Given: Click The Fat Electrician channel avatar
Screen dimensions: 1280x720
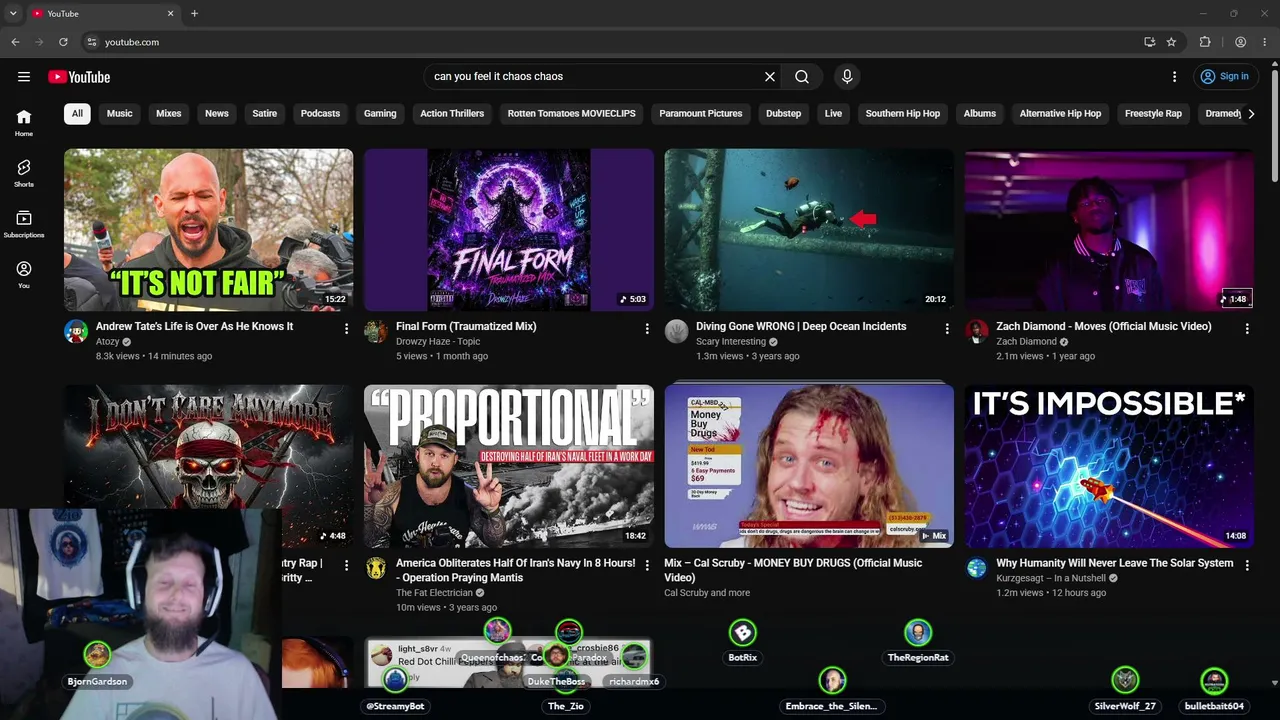Looking at the screenshot, I should click(376, 568).
